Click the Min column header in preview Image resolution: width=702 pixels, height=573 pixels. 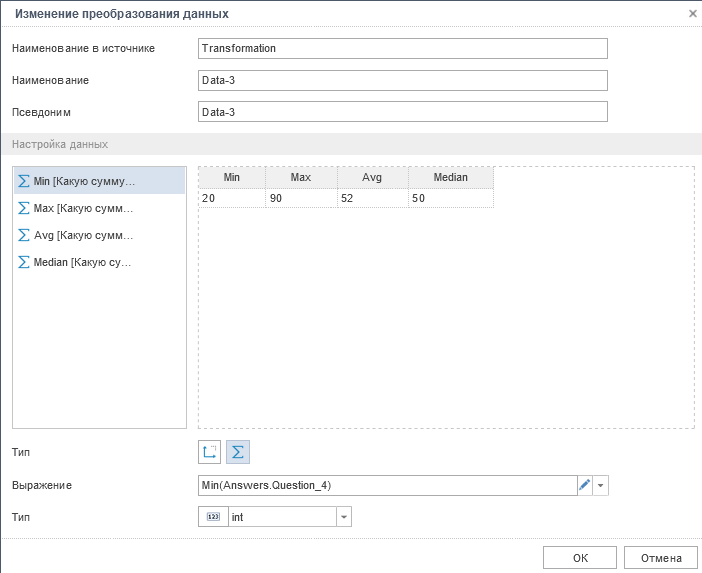[232, 177]
